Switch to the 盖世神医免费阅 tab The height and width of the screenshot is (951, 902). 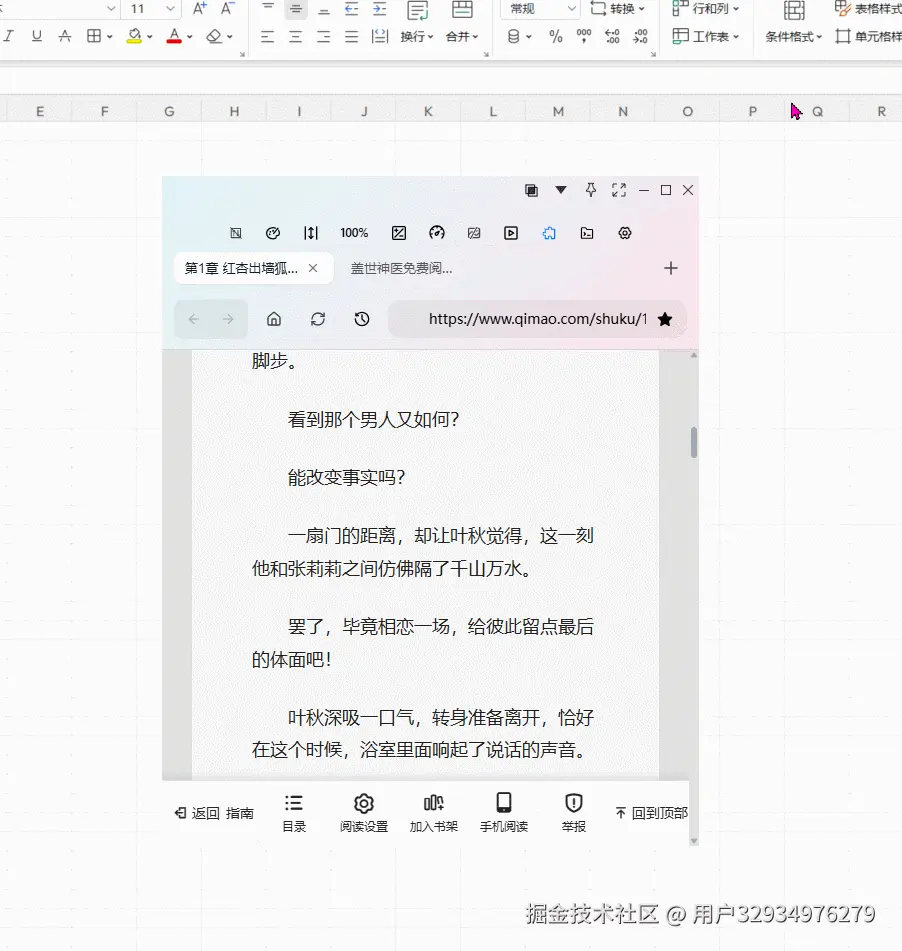tap(402, 268)
